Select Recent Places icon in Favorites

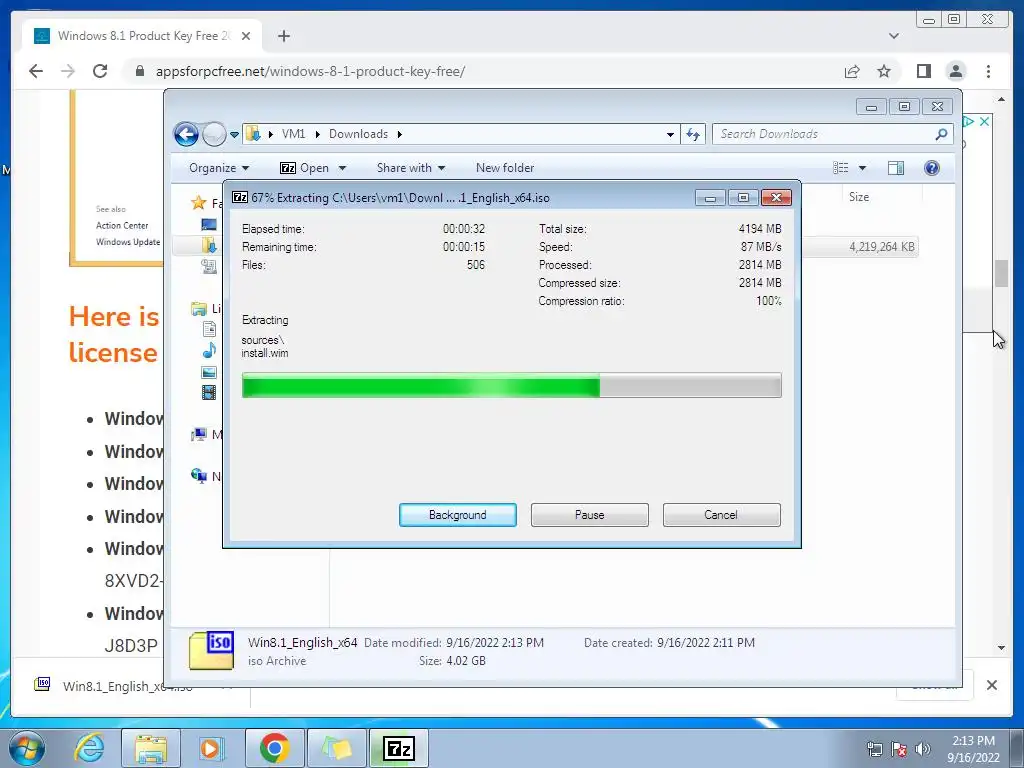click(209, 266)
